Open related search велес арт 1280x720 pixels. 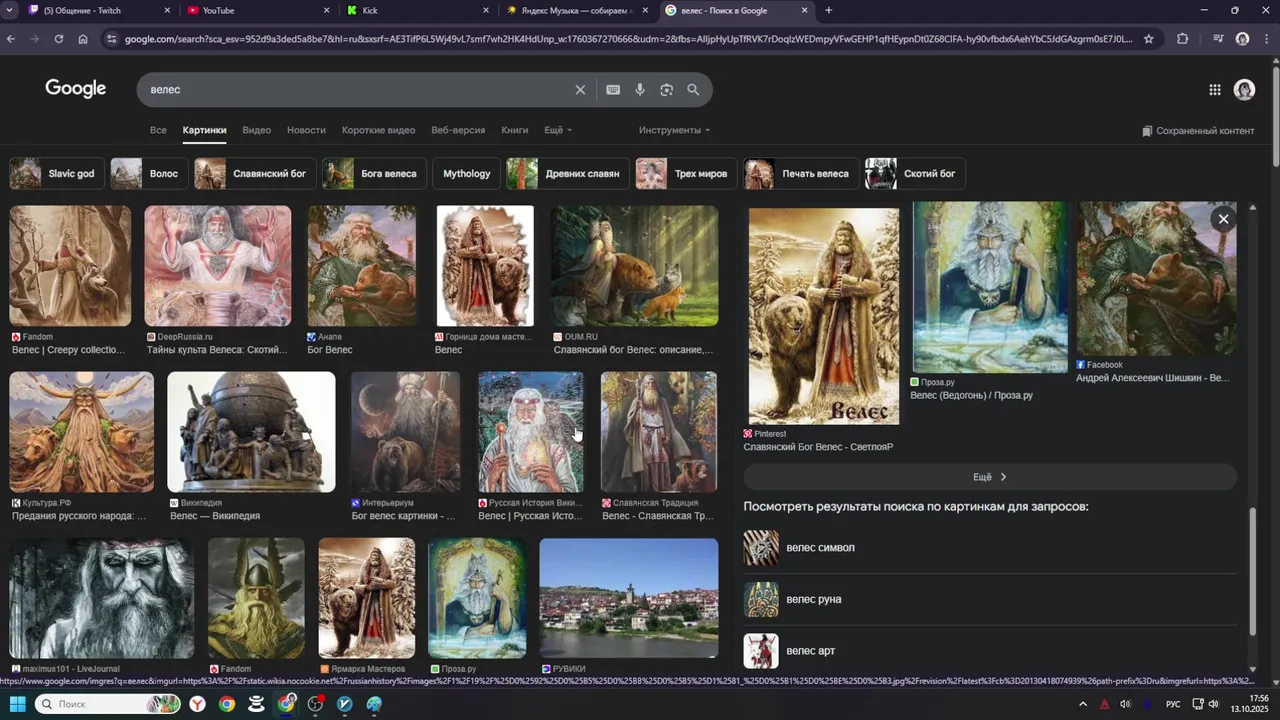click(x=990, y=651)
